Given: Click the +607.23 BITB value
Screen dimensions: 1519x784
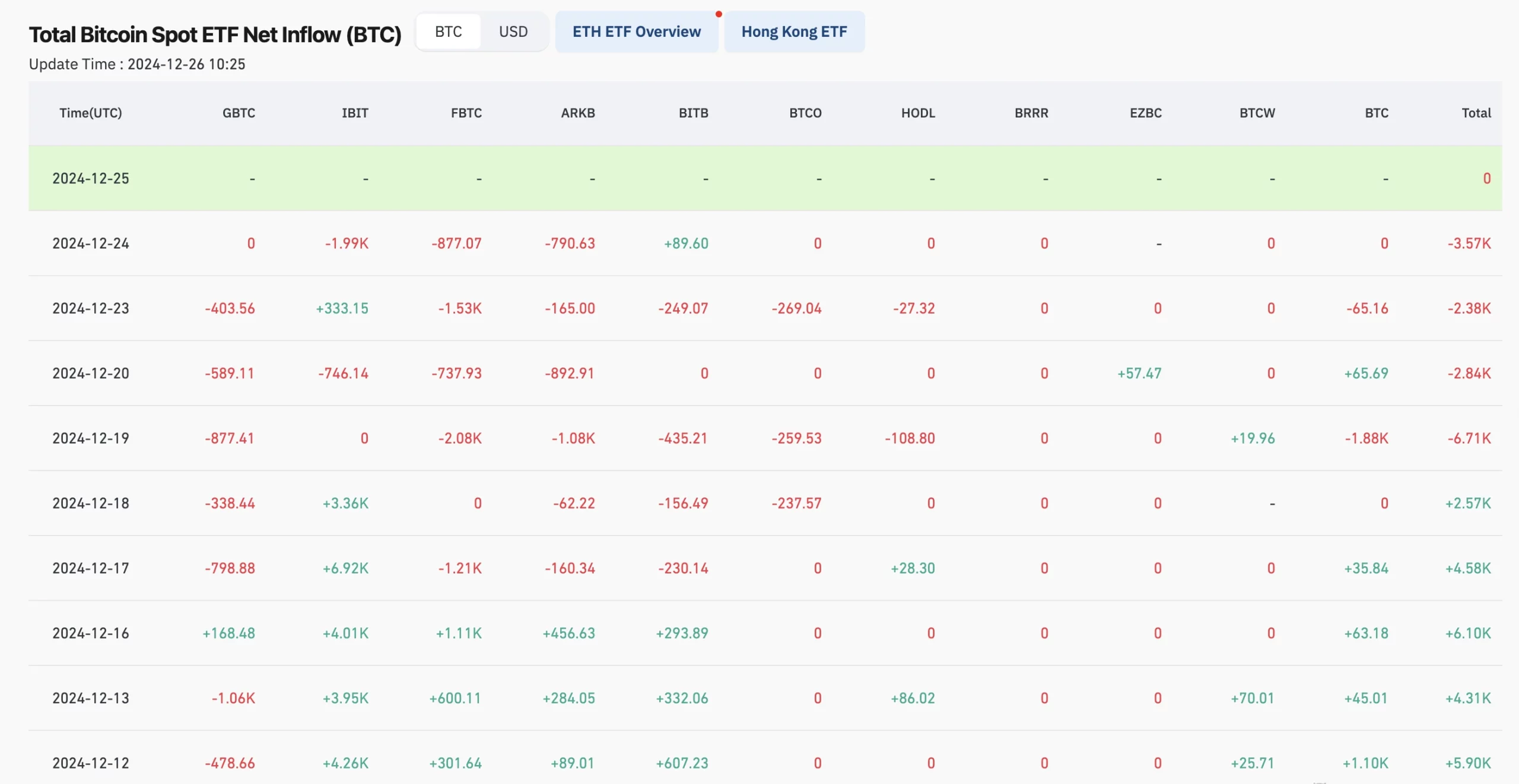Looking at the screenshot, I should [x=682, y=763].
